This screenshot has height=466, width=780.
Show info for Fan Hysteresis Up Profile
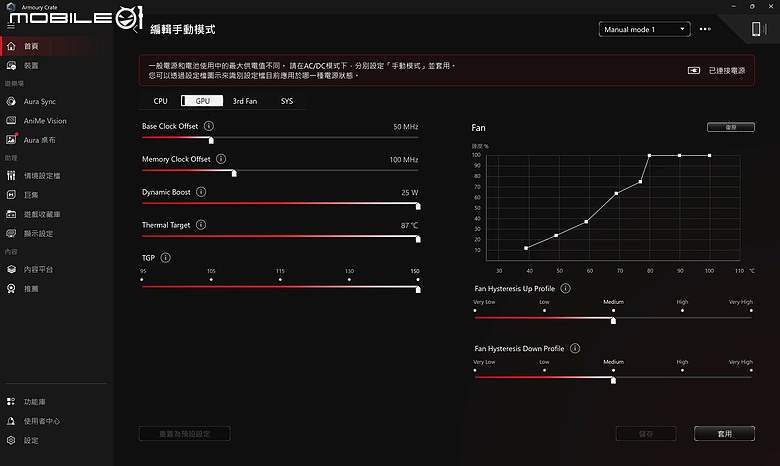(x=565, y=288)
